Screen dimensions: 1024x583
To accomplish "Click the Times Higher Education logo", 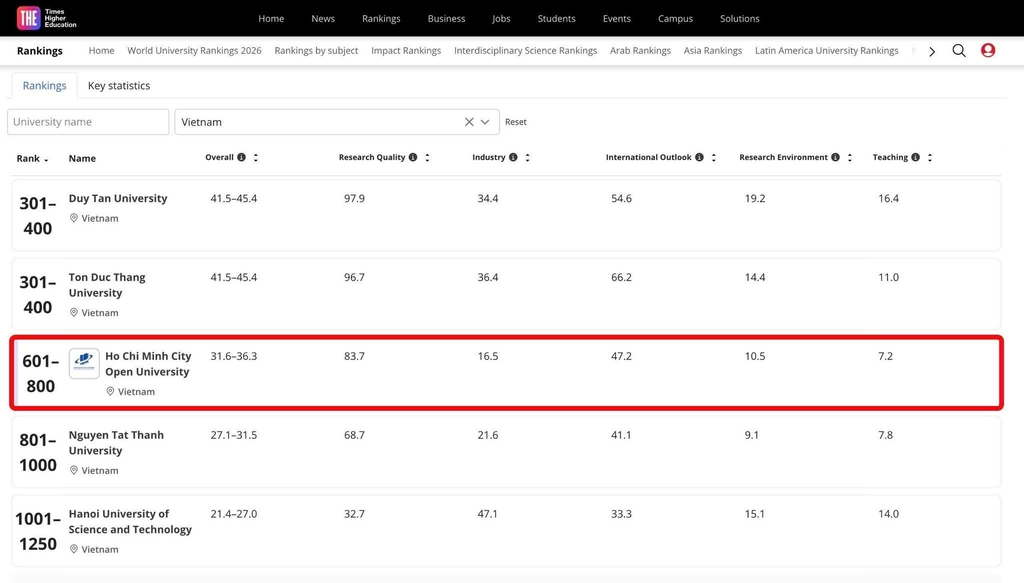I will (x=47, y=18).
